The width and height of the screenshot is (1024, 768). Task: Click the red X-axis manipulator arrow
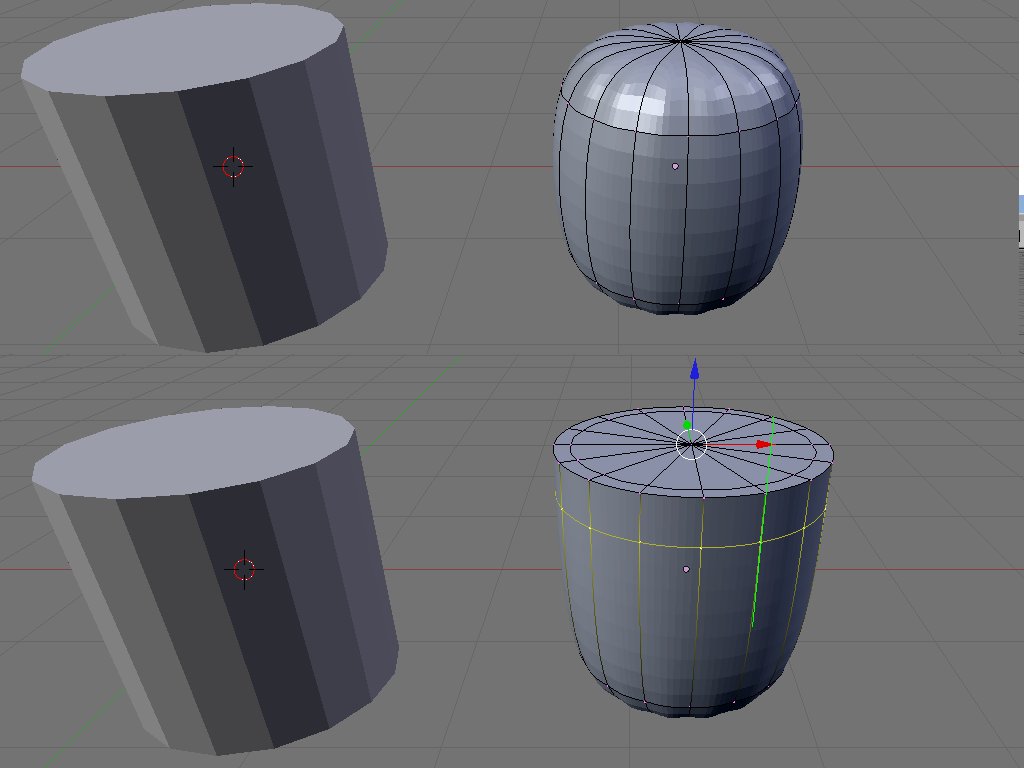763,445
